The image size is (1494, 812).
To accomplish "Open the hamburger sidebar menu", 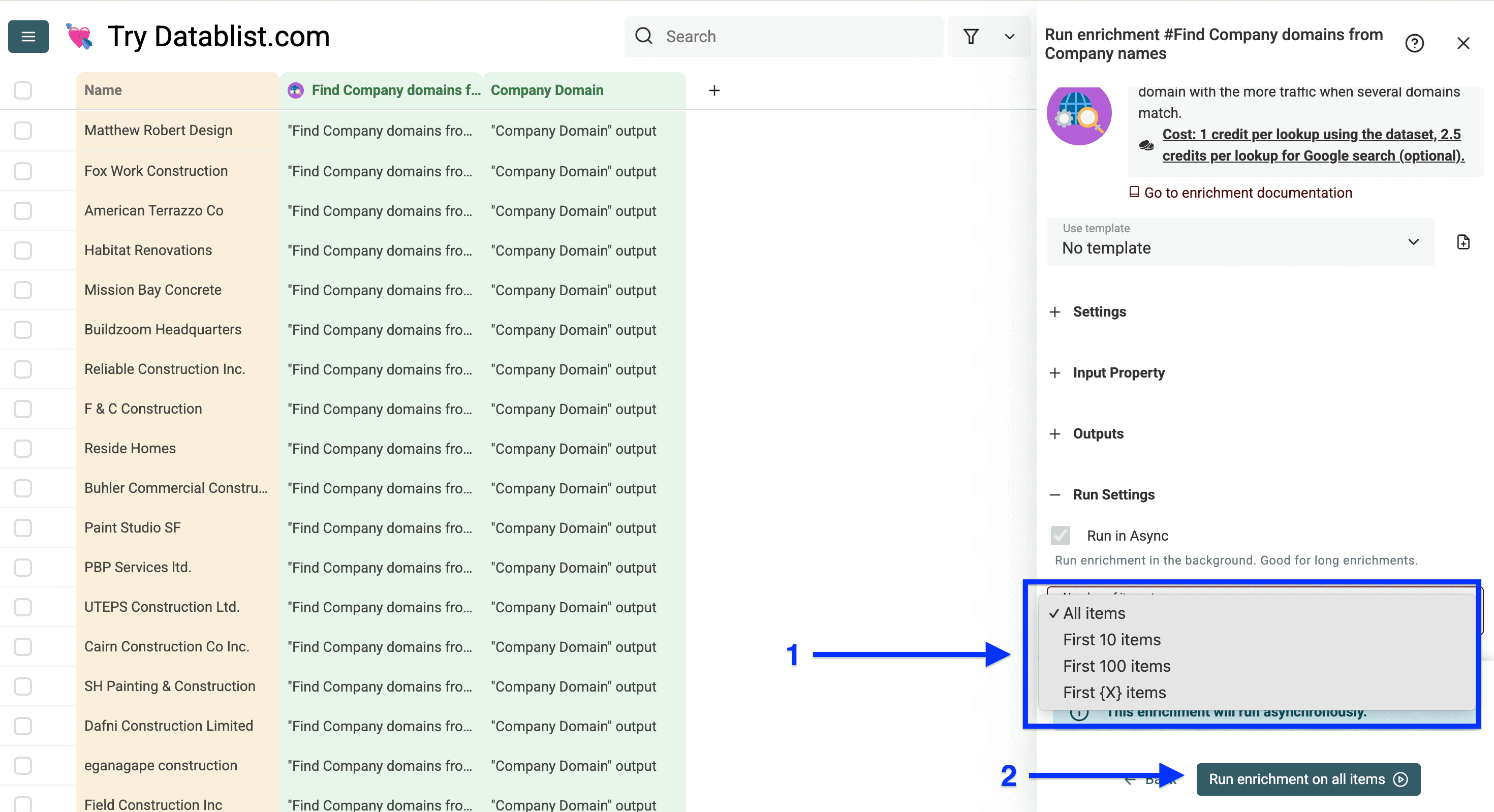I will 28,37.
